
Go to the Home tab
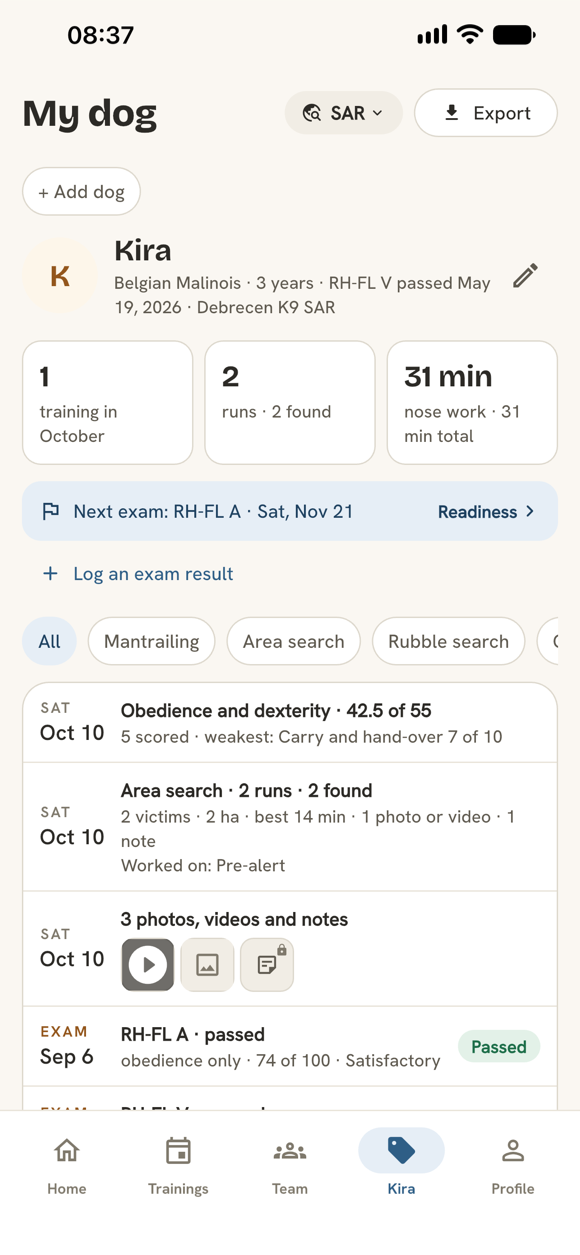pos(67,1165)
